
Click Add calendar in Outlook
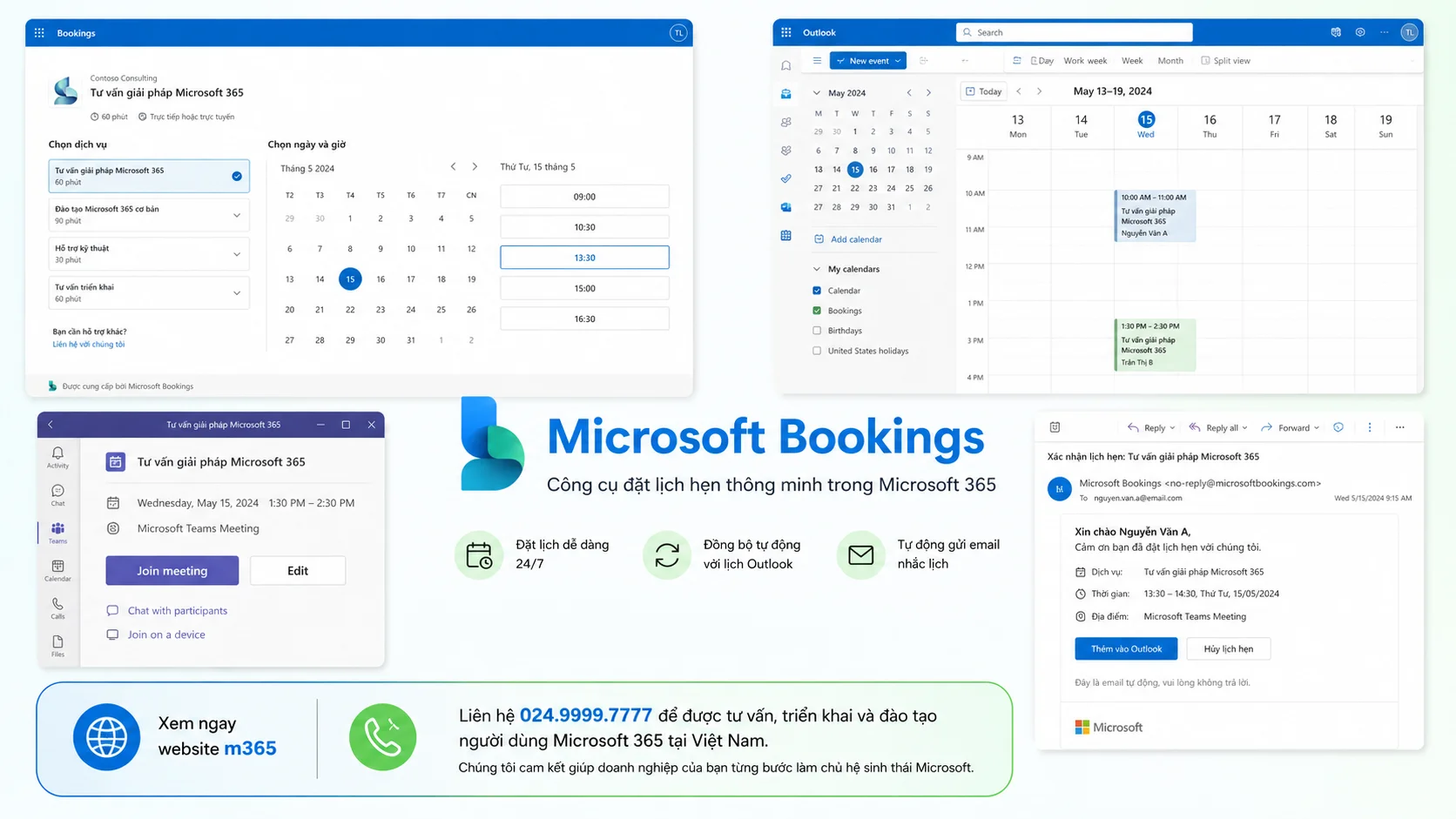[848, 239]
